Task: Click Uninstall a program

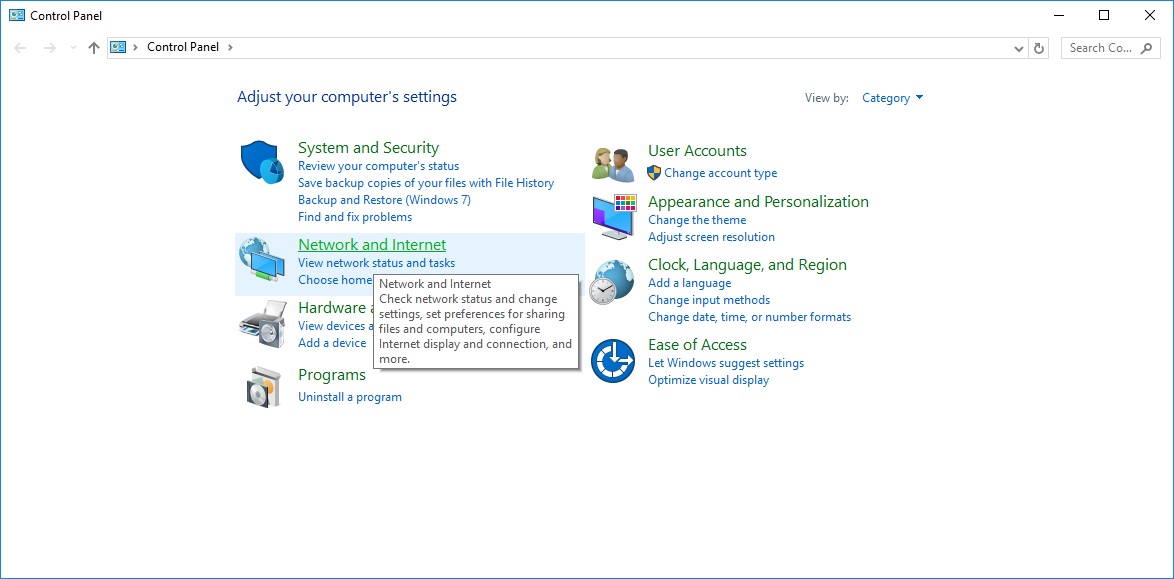Action: (x=350, y=397)
